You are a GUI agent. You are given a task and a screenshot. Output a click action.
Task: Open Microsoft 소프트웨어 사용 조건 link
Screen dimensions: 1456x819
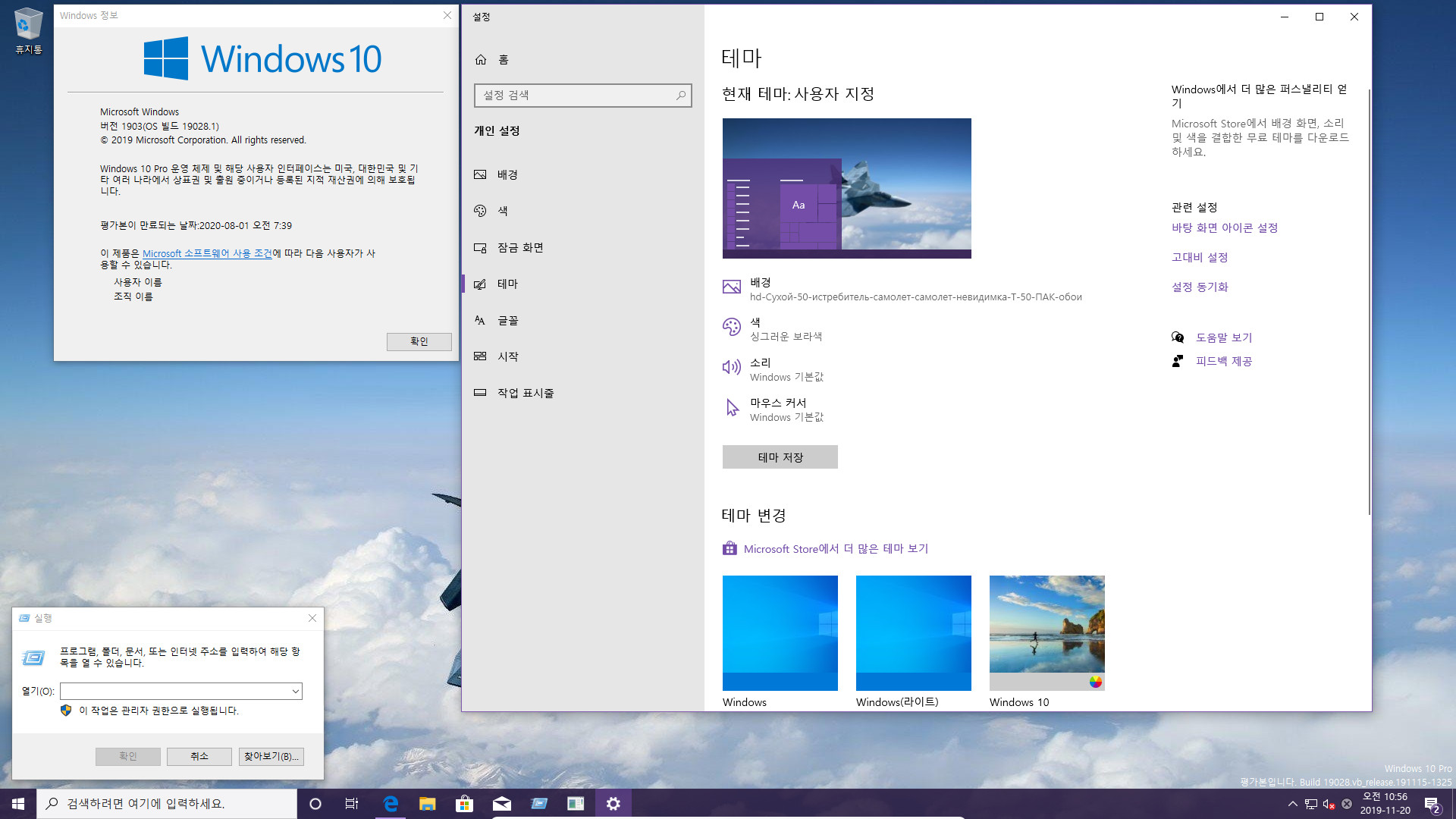207,254
